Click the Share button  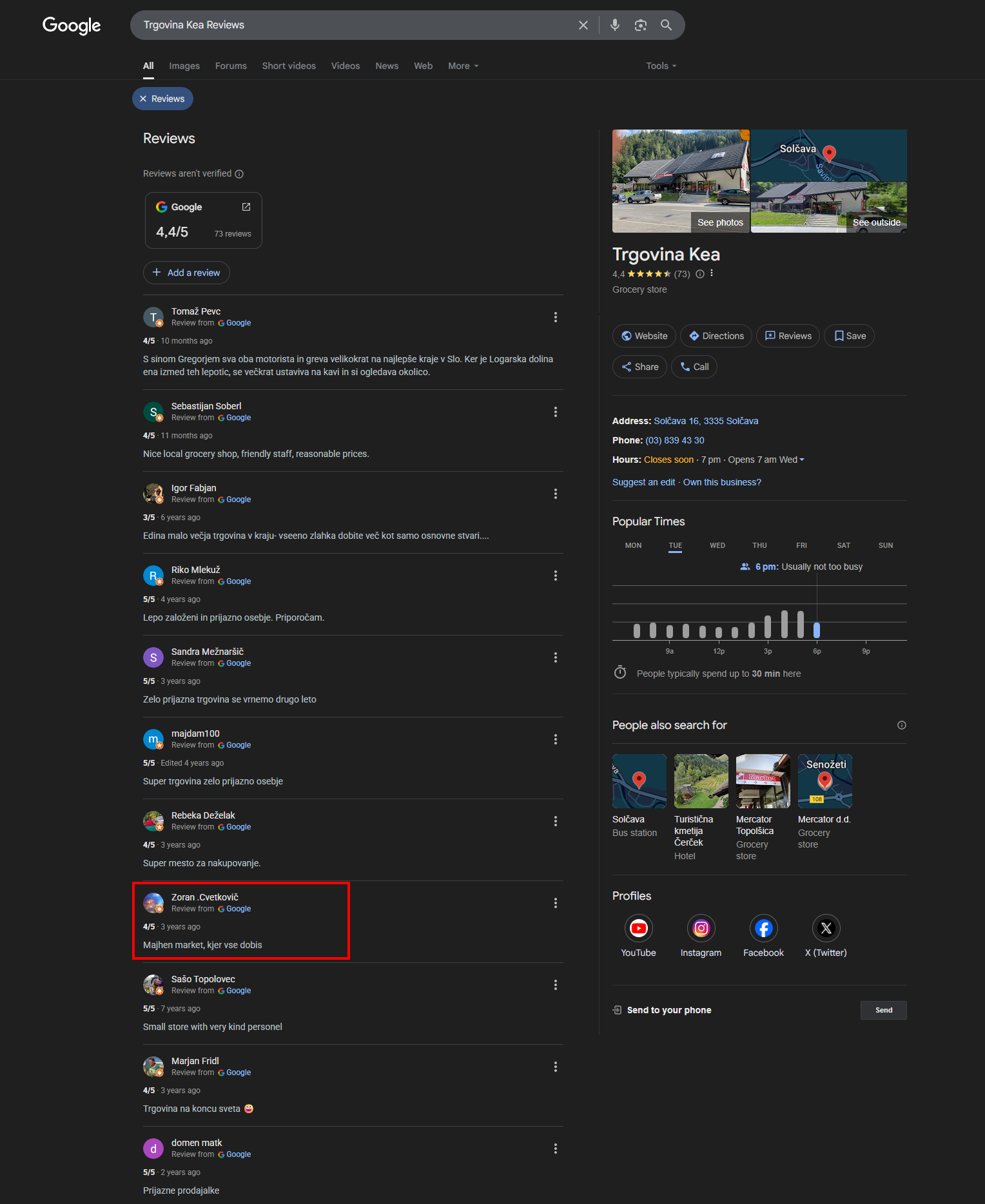click(x=639, y=367)
